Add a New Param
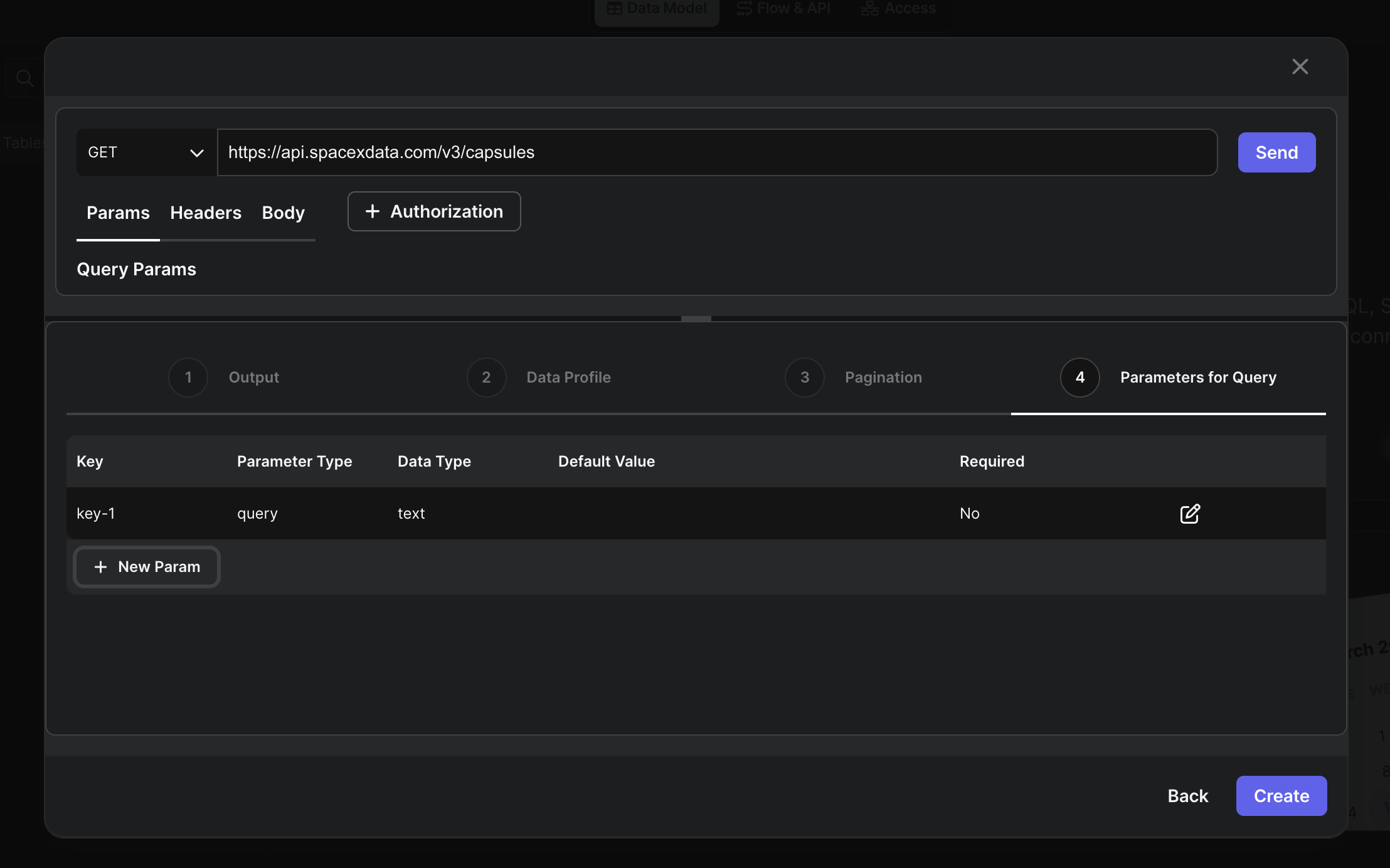This screenshot has height=868, width=1390. point(147,567)
